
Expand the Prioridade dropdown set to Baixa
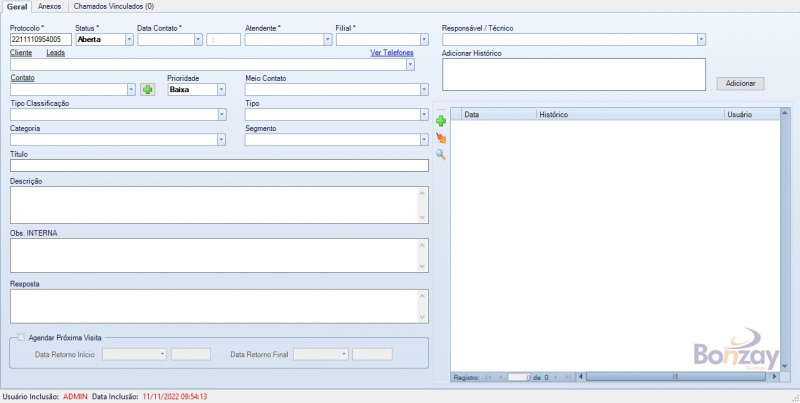[x=221, y=89]
